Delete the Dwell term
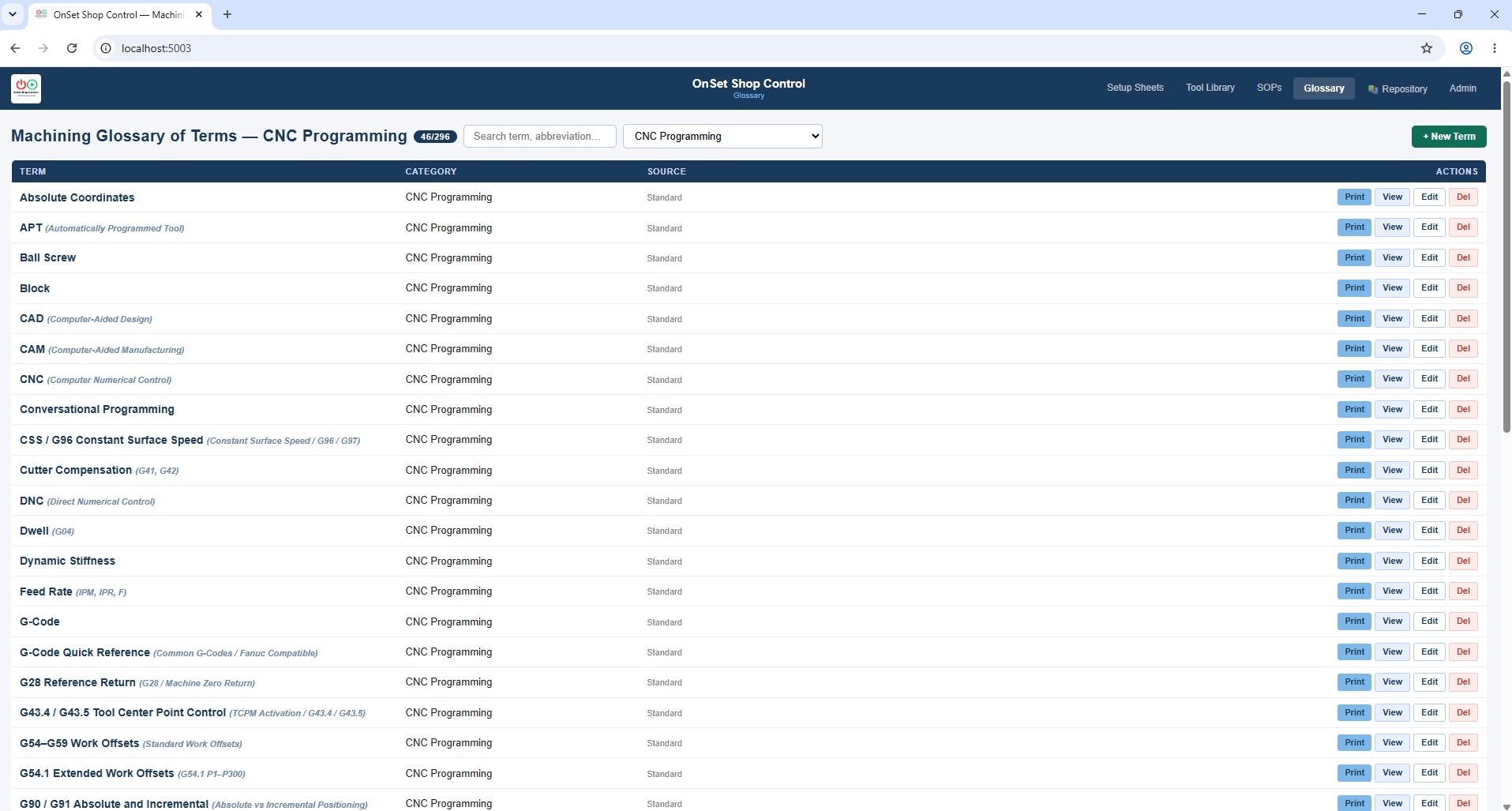 1463,531
